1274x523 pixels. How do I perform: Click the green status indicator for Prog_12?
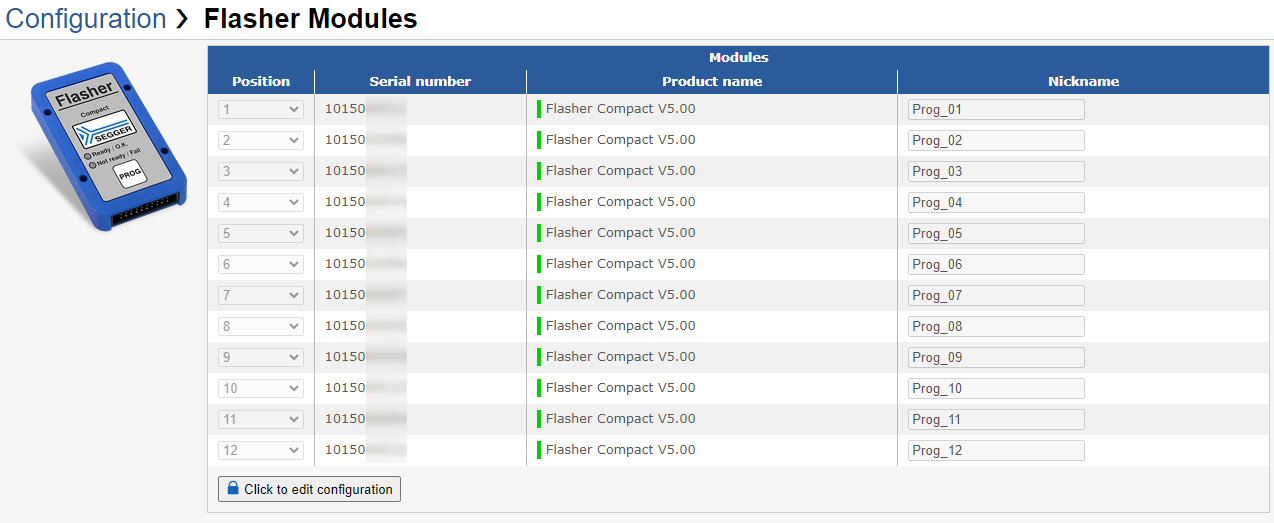(x=539, y=450)
